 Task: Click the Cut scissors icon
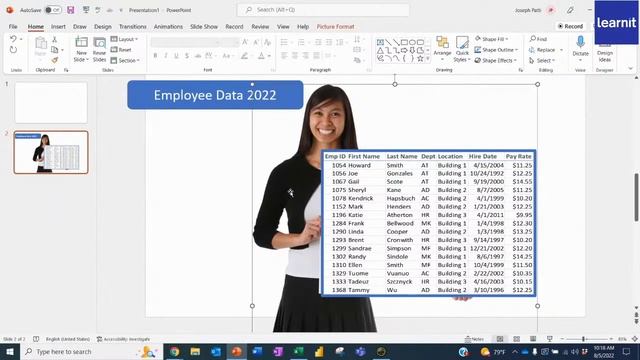[x=54, y=39]
